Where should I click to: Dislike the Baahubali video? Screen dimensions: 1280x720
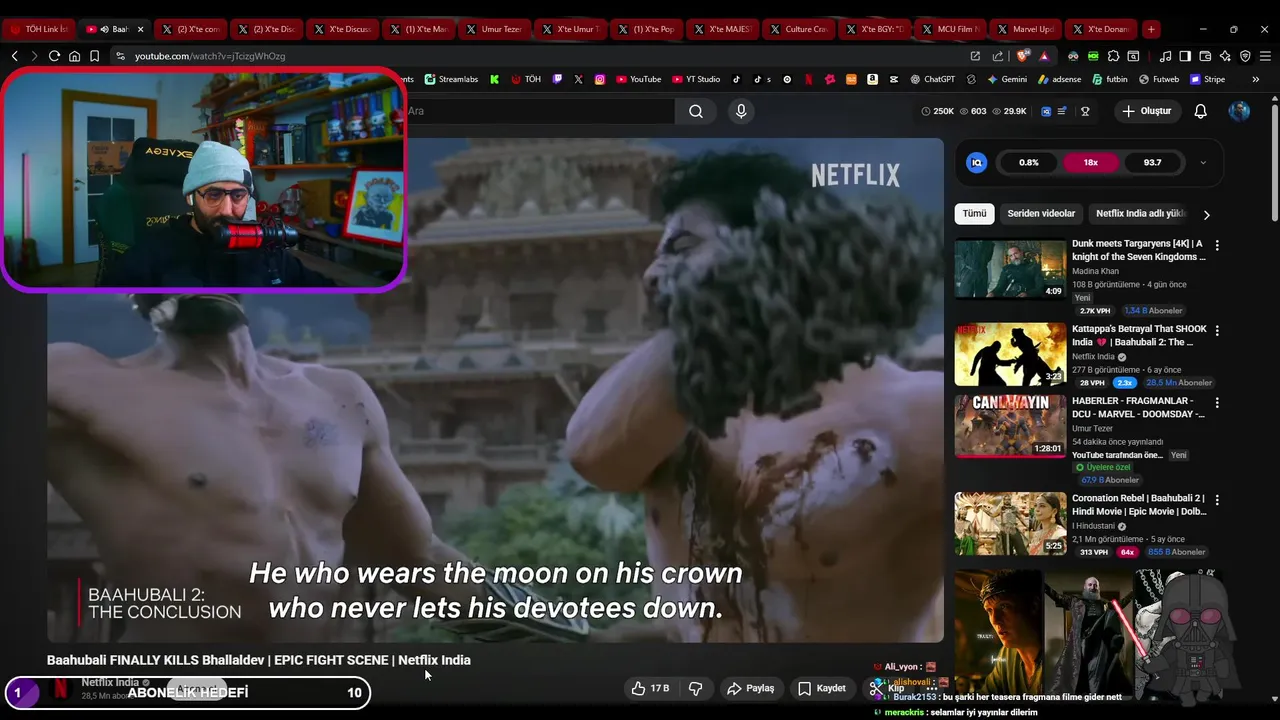[696, 688]
